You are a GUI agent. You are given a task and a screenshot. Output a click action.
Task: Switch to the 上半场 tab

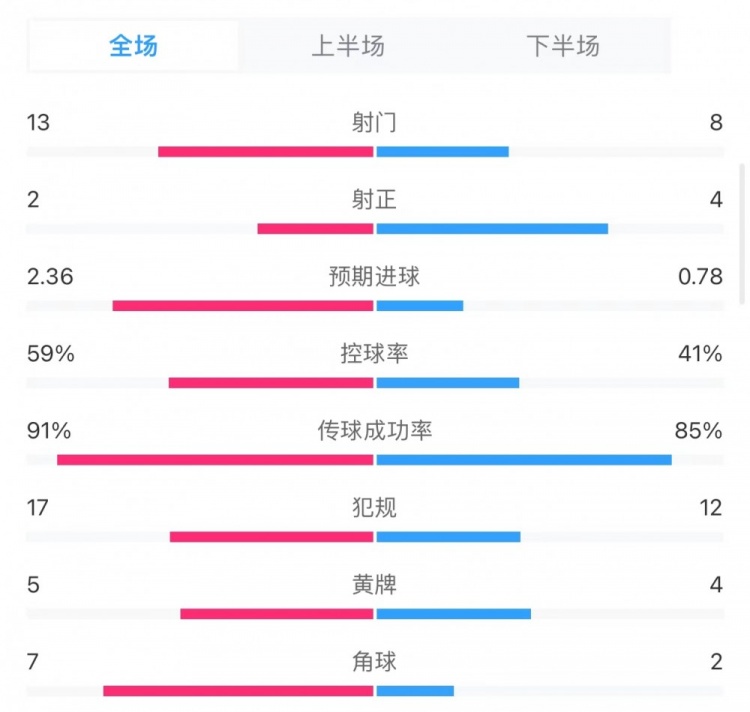tap(348, 46)
